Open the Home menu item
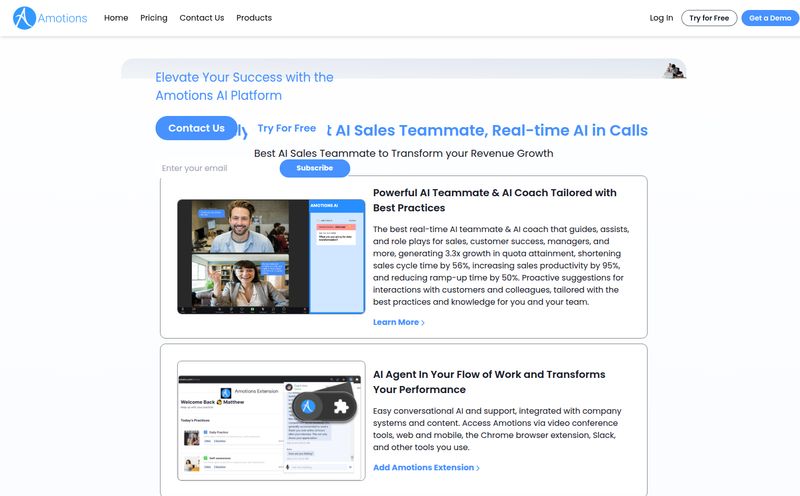The width and height of the screenshot is (800, 496). pyautogui.click(x=116, y=18)
